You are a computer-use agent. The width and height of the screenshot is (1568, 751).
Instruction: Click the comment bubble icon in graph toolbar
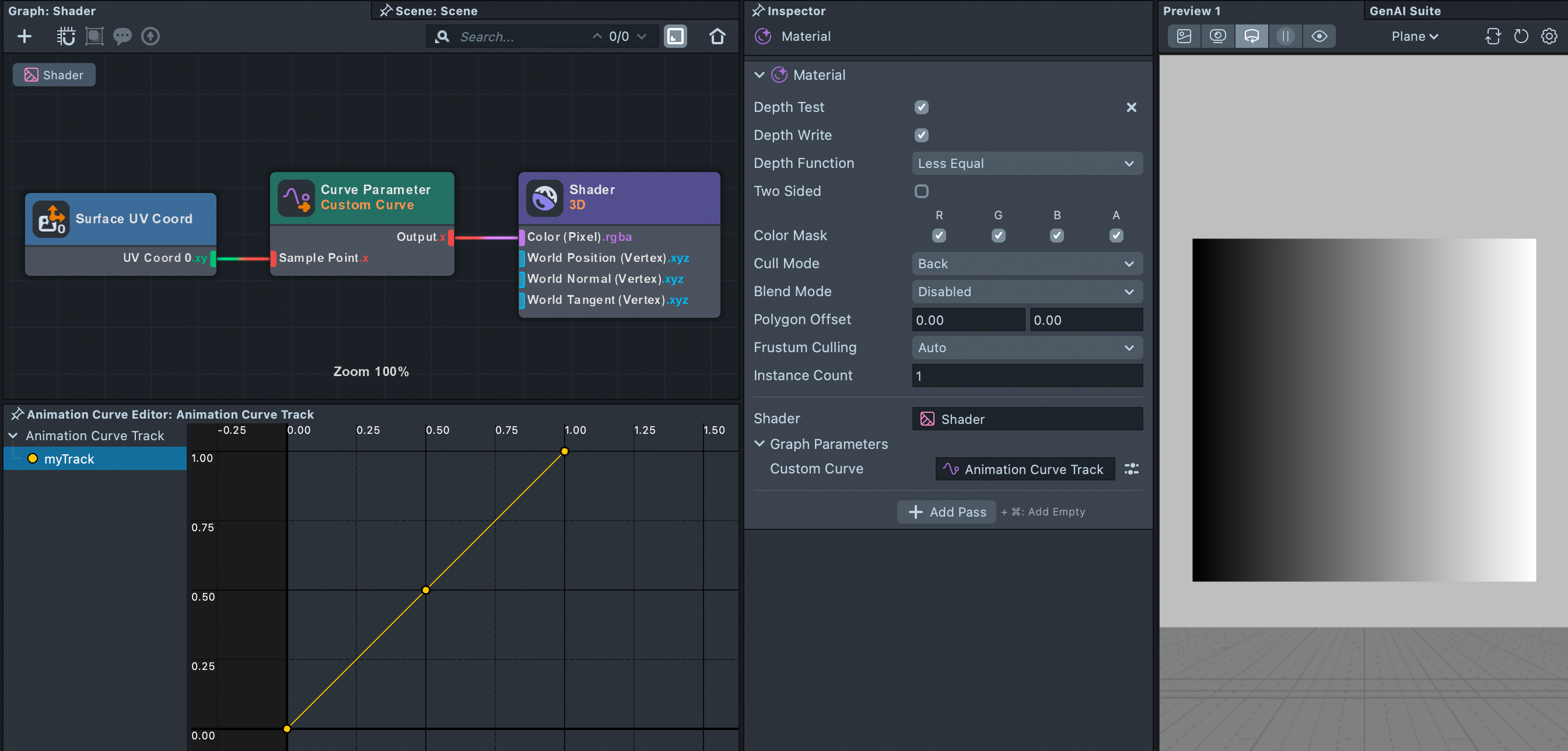click(x=123, y=37)
